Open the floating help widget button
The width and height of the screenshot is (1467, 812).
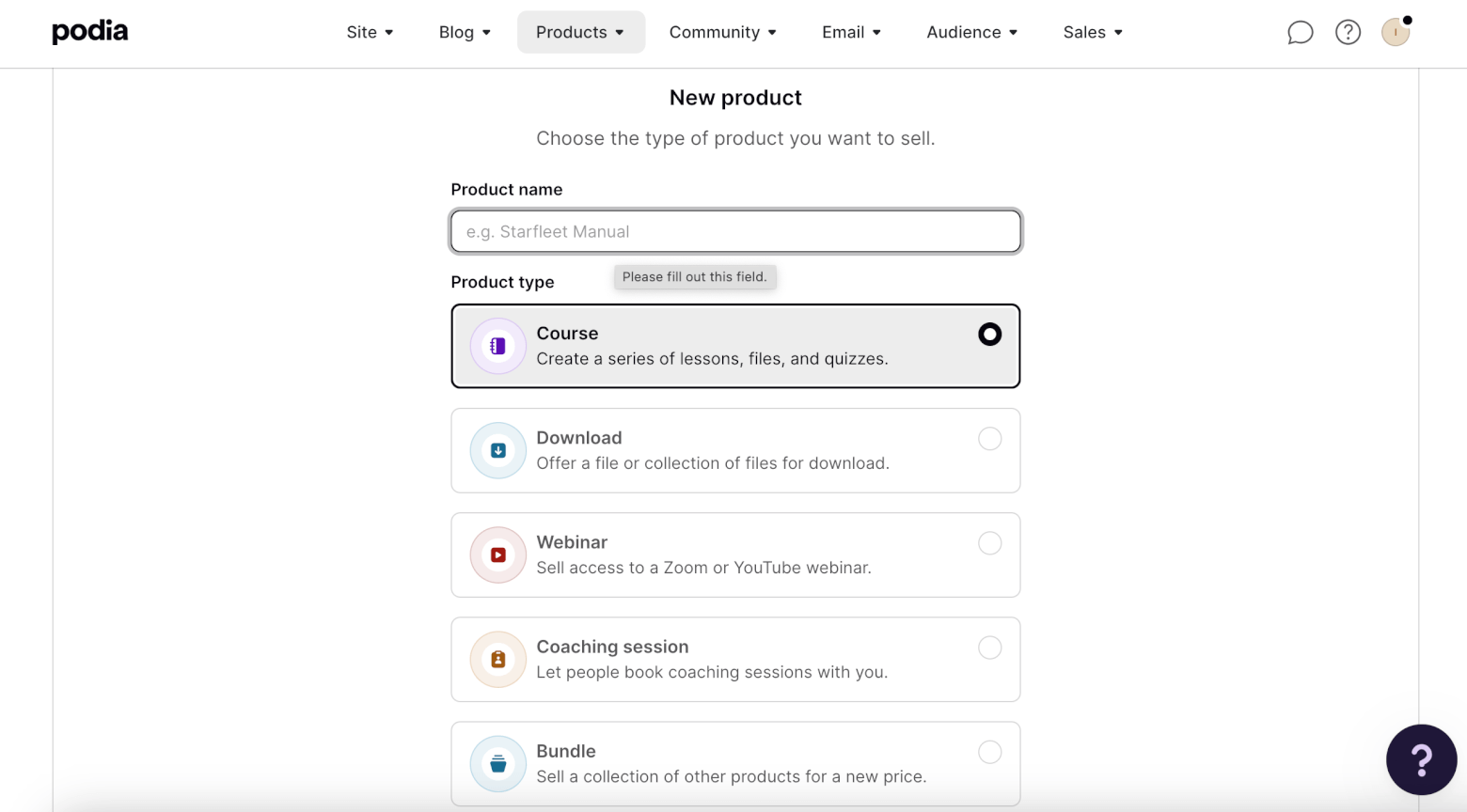click(x=1421, y=759)
